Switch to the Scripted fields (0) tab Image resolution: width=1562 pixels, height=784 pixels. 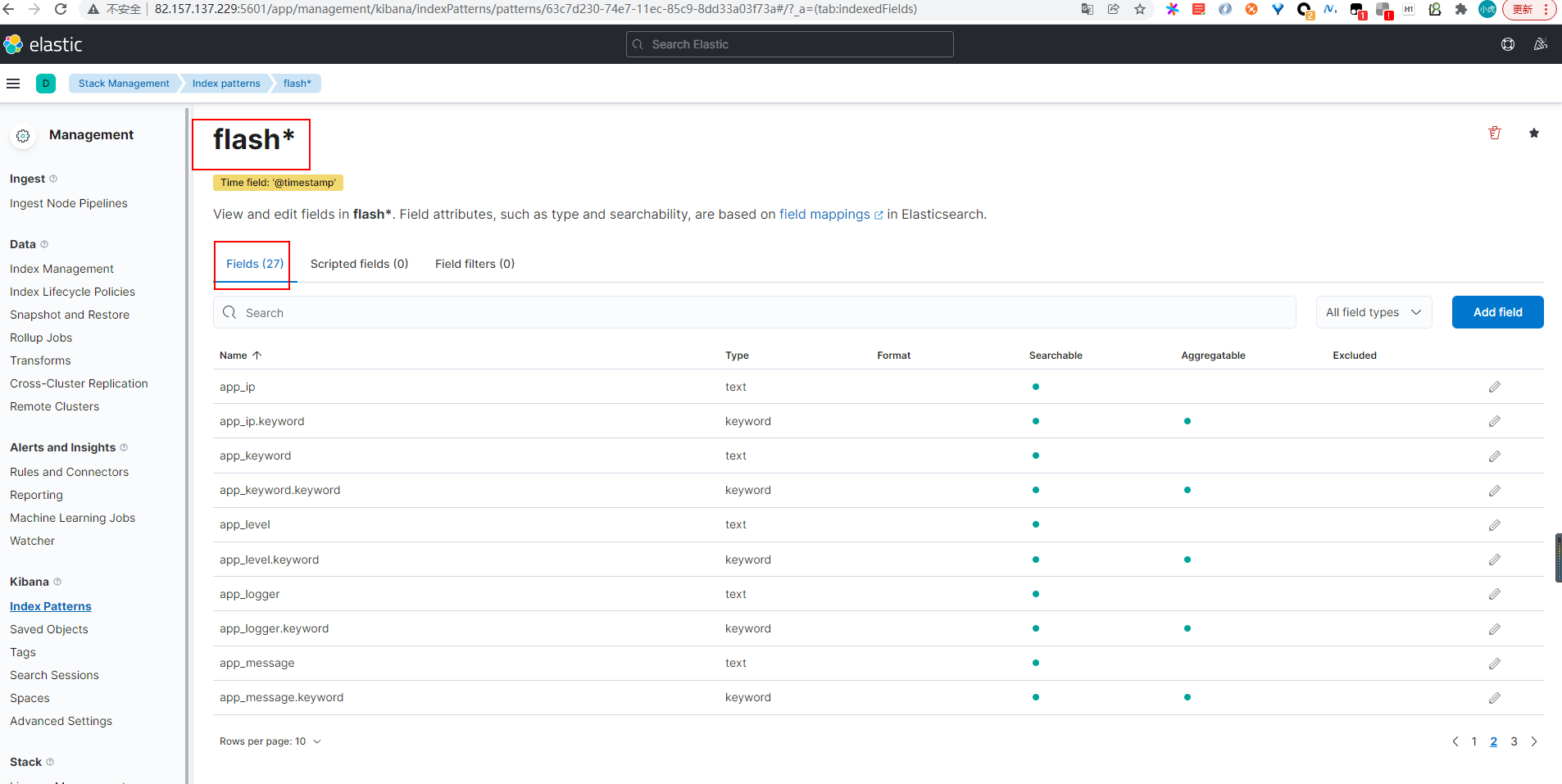tap(359, 264)
